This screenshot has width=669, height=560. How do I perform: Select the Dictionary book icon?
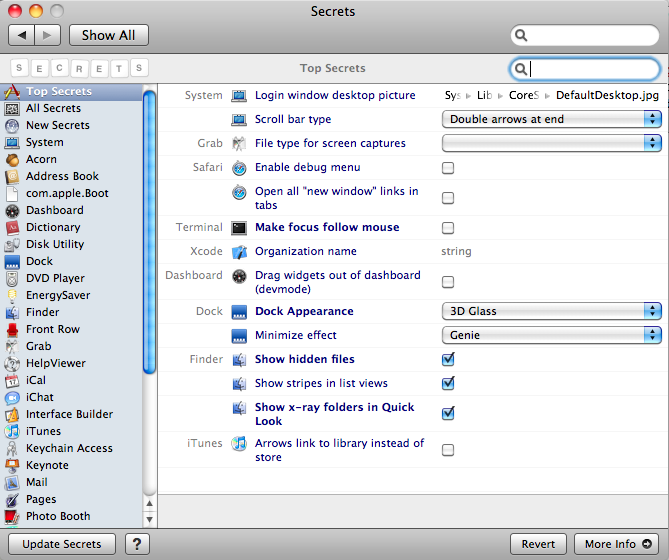[x=12, y=228]
